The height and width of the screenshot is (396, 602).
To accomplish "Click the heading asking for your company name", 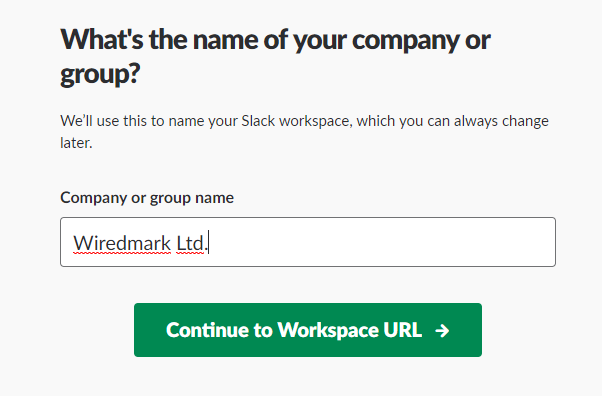I will tap(275, 56).
